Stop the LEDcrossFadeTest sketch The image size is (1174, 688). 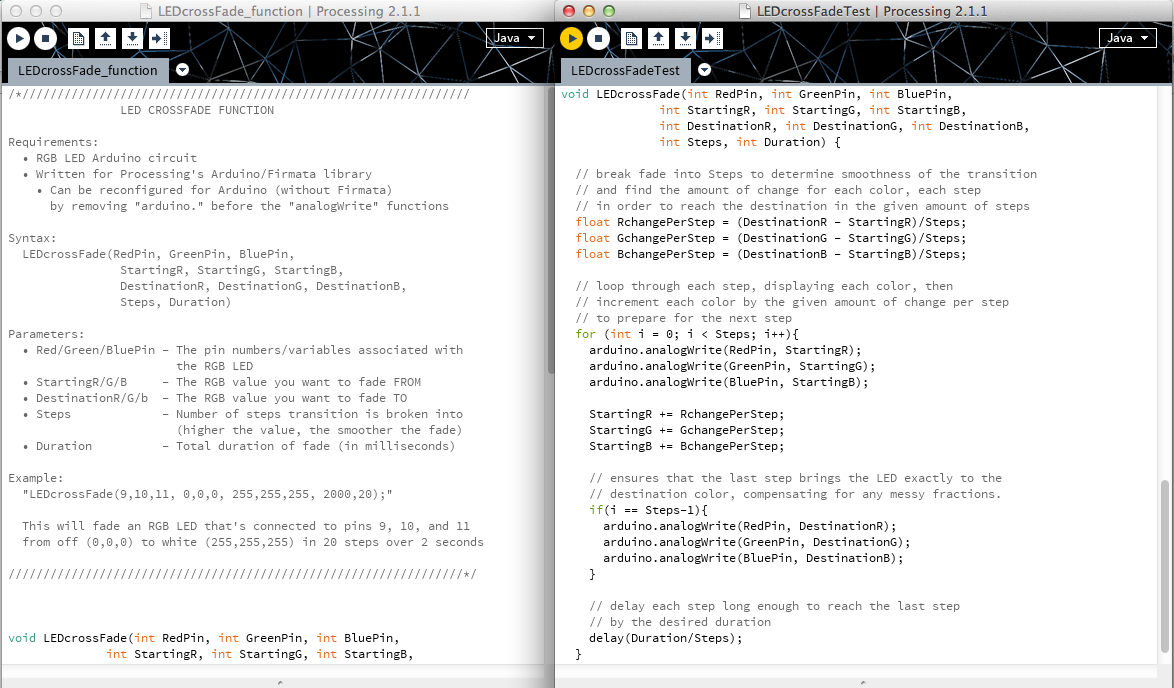coord(598,38)
